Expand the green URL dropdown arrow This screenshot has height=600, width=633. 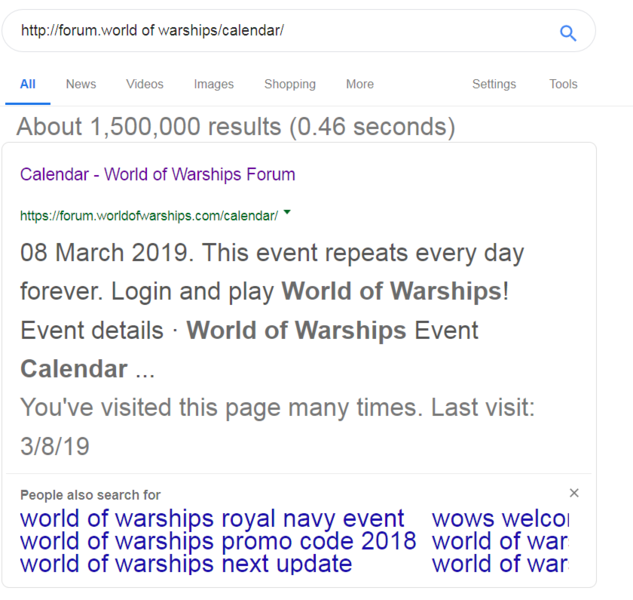click(x=287, y=212)
